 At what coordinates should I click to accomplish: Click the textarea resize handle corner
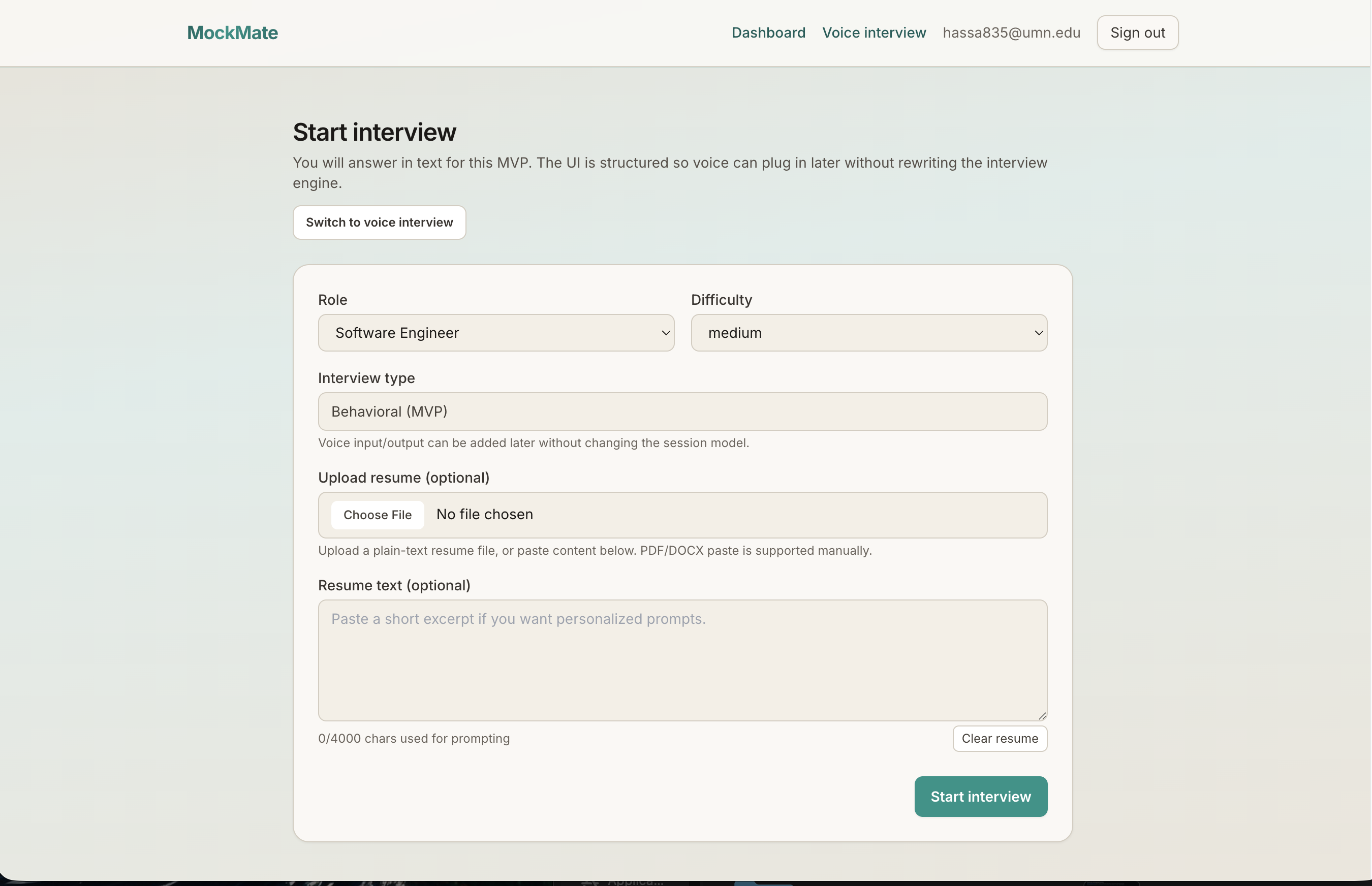tap(1042, 716)
